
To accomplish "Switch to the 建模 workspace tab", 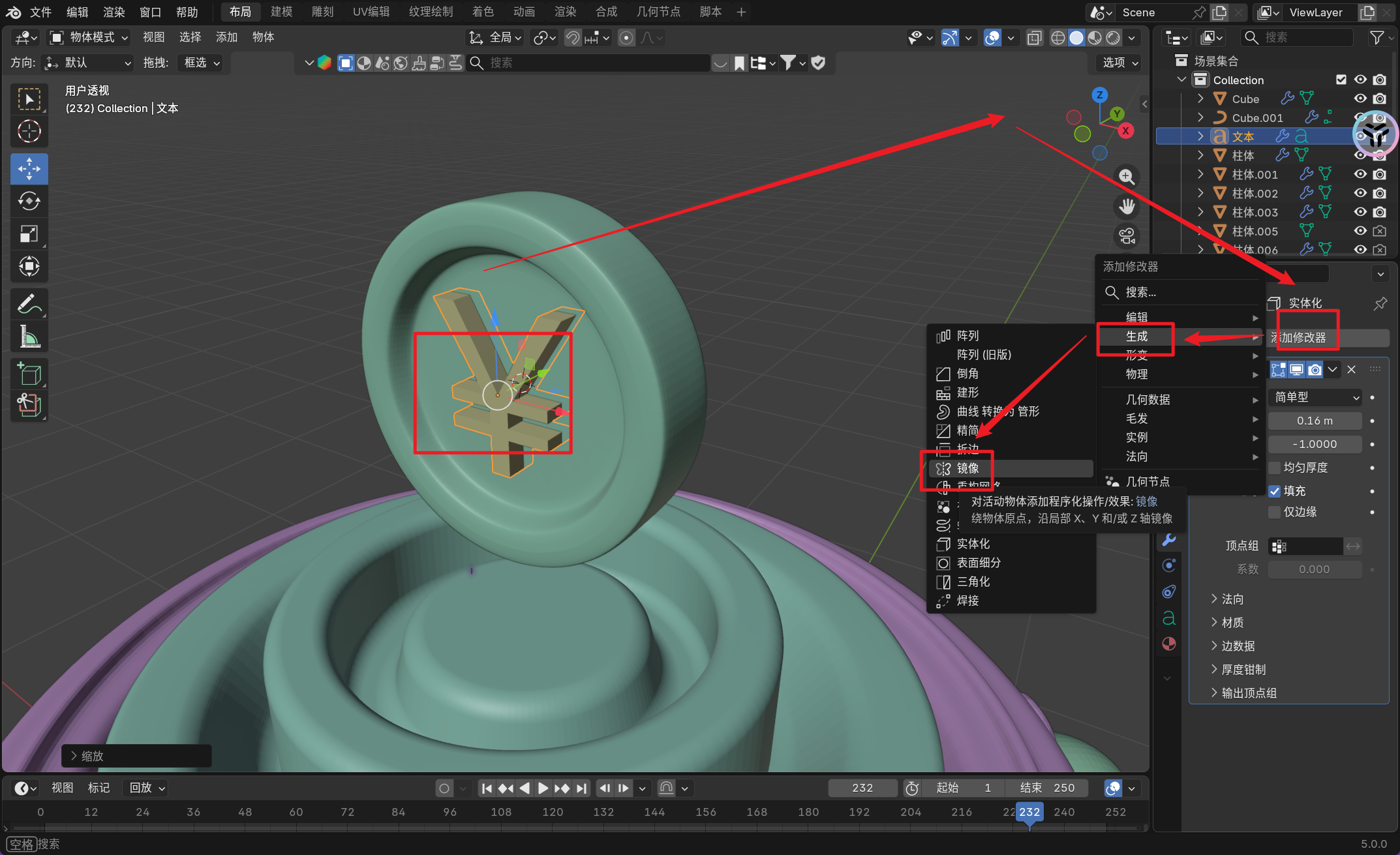I will tap(281, 12).
